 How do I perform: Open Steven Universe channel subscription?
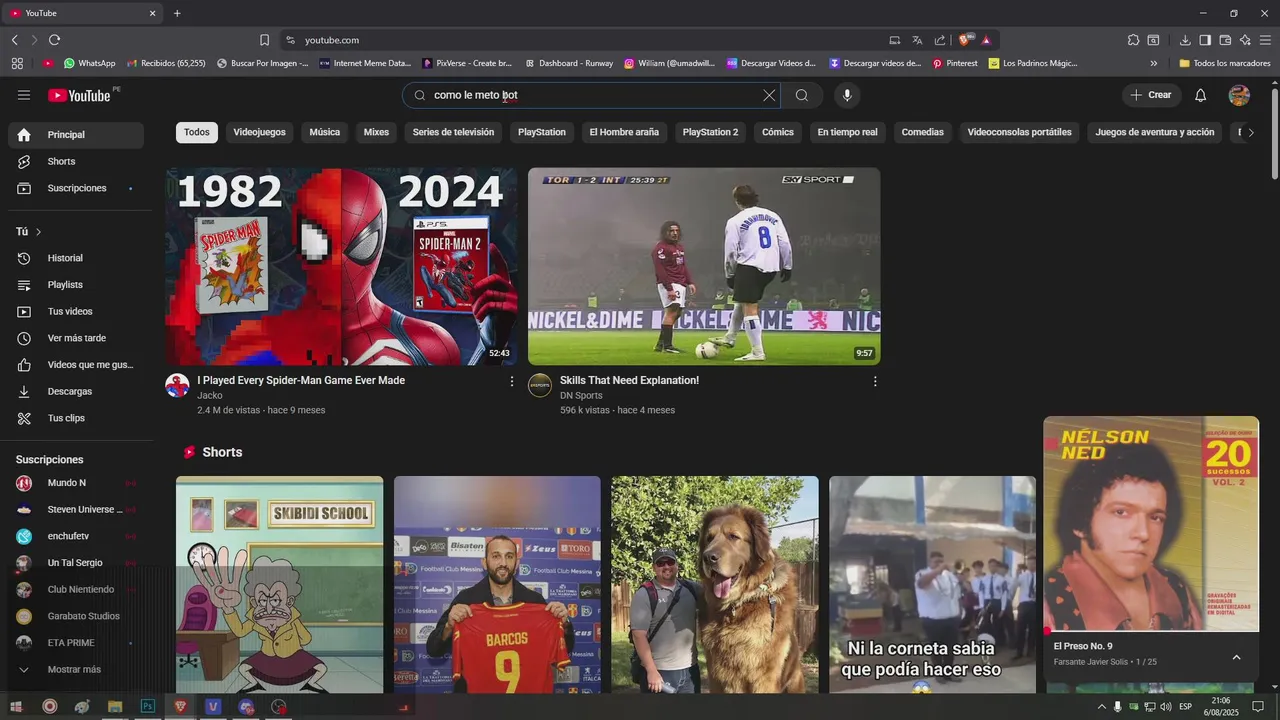pyautogui.click(x=76, y=509)
